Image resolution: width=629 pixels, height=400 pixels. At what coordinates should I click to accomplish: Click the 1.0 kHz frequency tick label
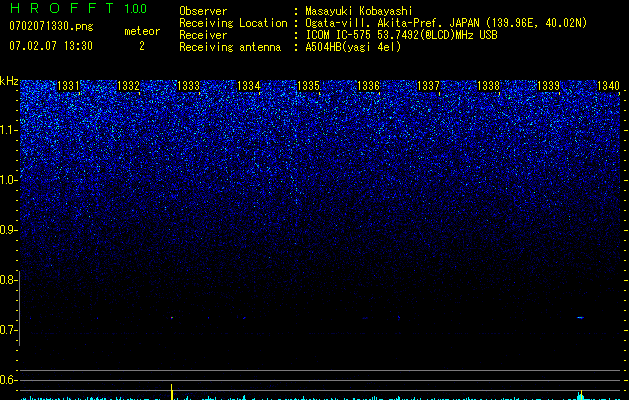point(8,180)
